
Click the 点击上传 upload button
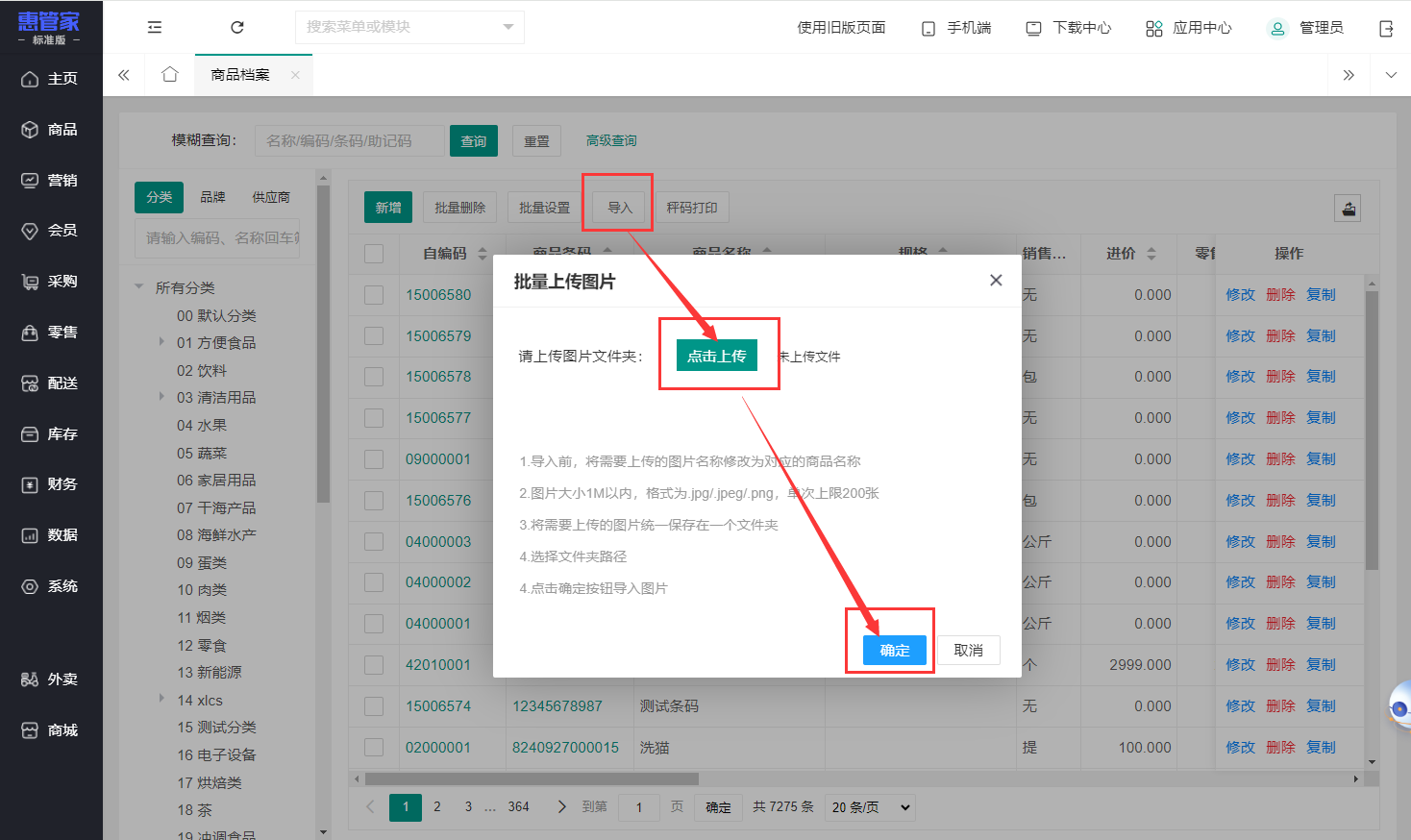point(717,356)
